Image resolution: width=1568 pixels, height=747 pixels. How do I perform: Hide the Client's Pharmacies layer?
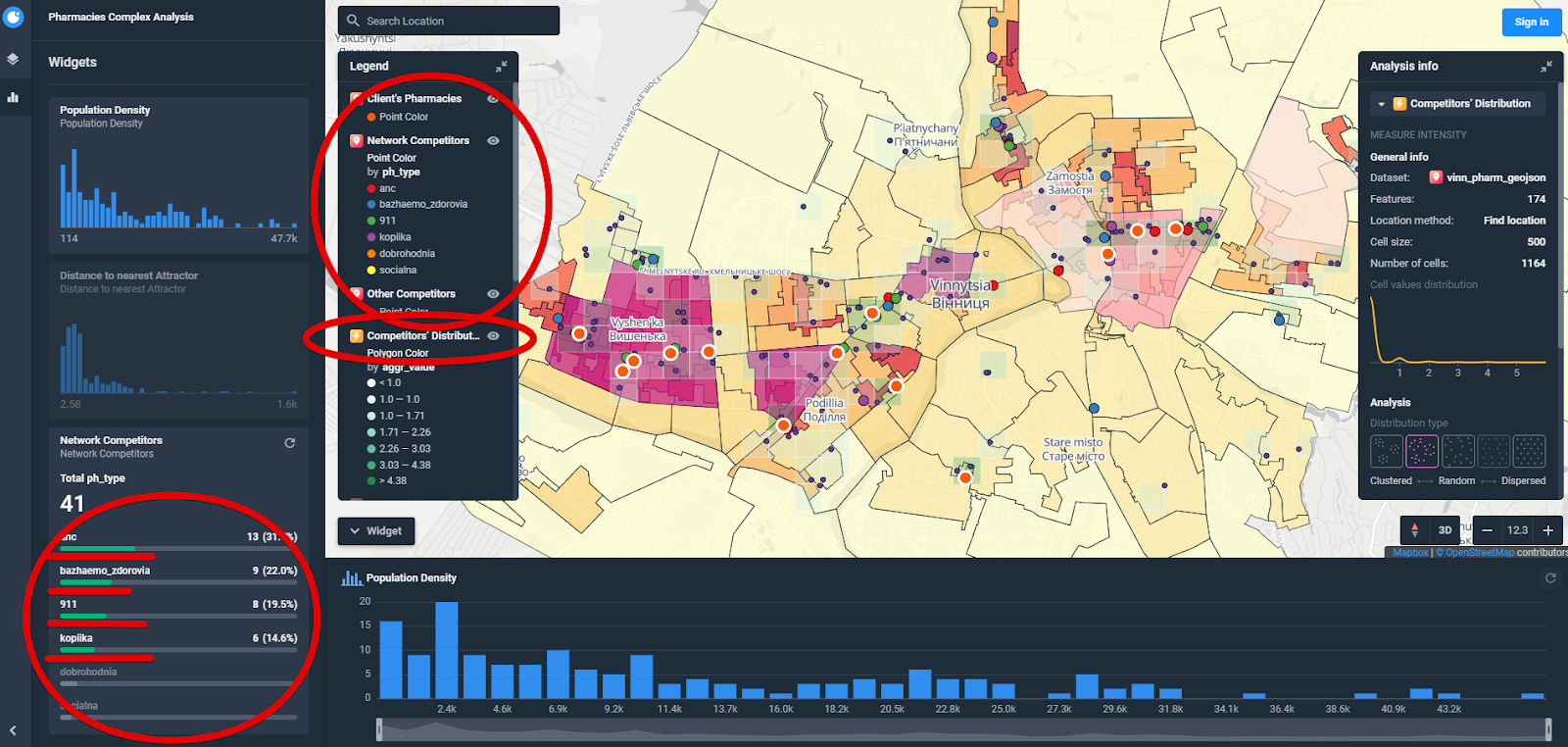493,99
